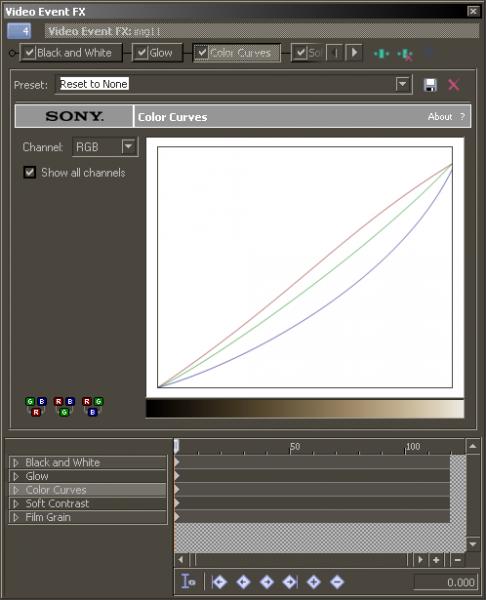Delete the preset with the red X icon
This screenshot has width=486, height=600.
pos(454,85)
